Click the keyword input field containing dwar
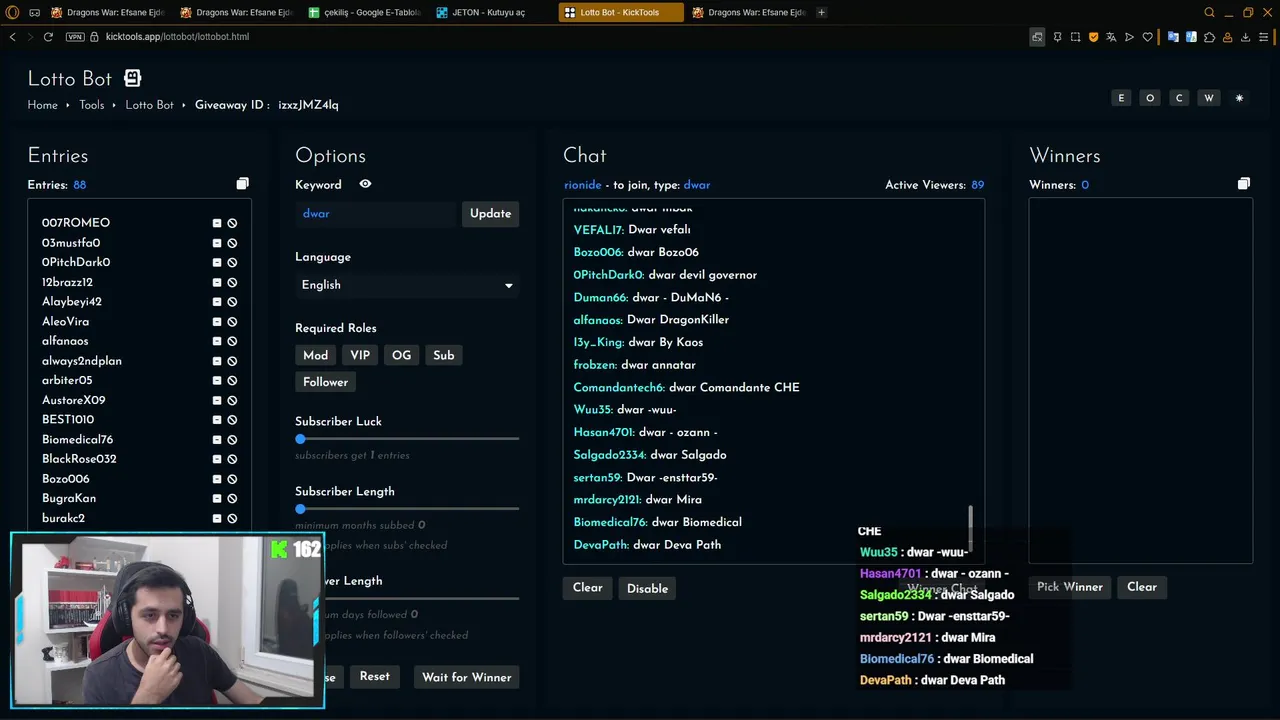 click(376, 214)
